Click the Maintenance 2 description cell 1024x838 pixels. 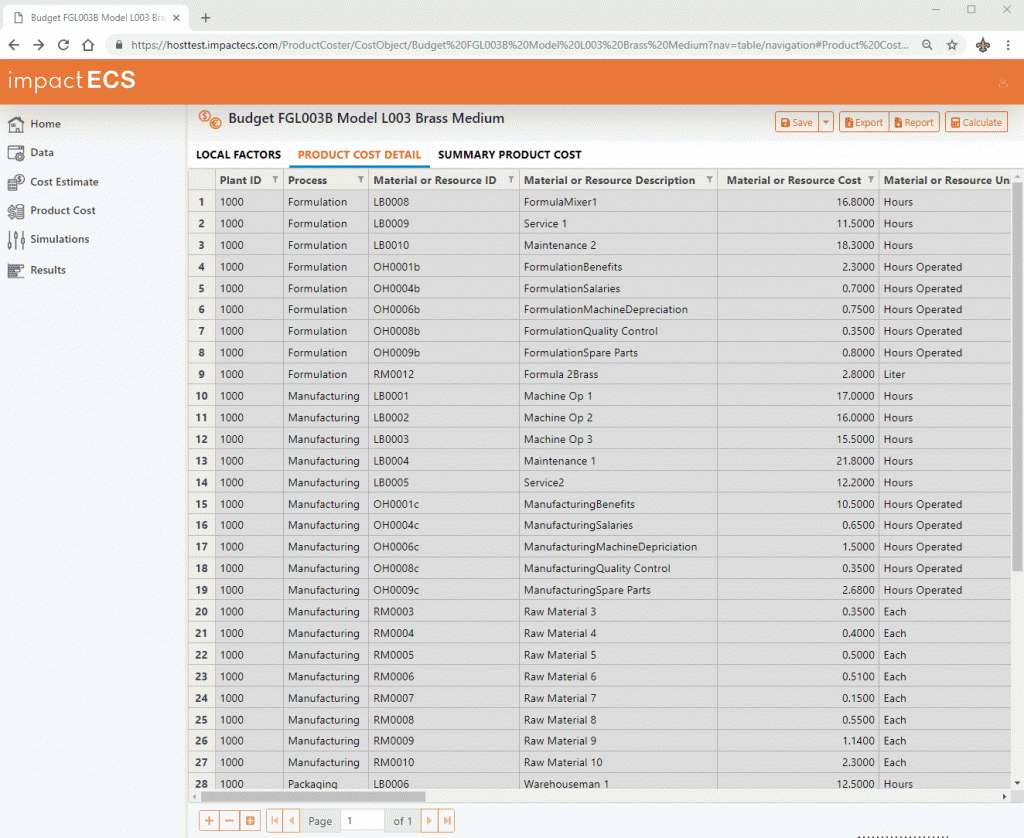point(618,245)
